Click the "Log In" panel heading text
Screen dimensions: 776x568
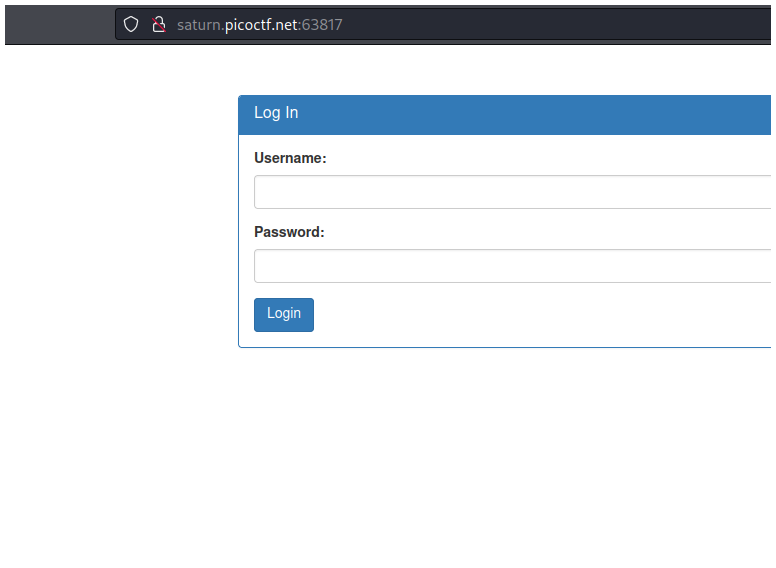(276, 113)
